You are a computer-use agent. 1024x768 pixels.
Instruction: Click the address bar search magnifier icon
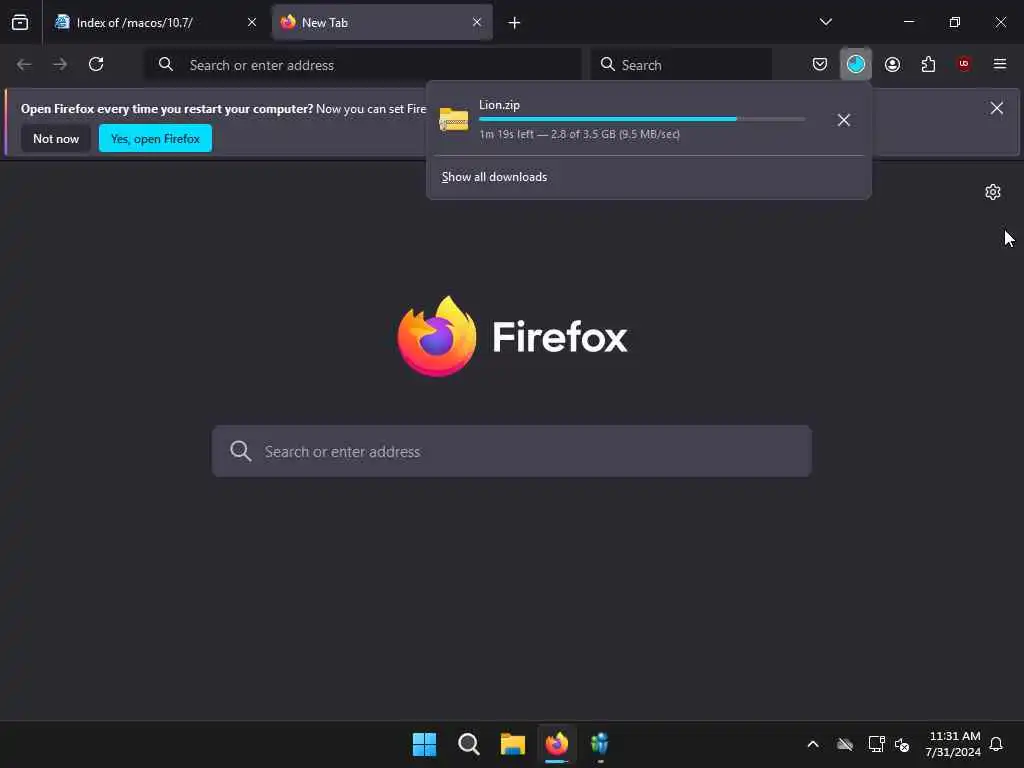pyautogui.click(x=166, y=64)
